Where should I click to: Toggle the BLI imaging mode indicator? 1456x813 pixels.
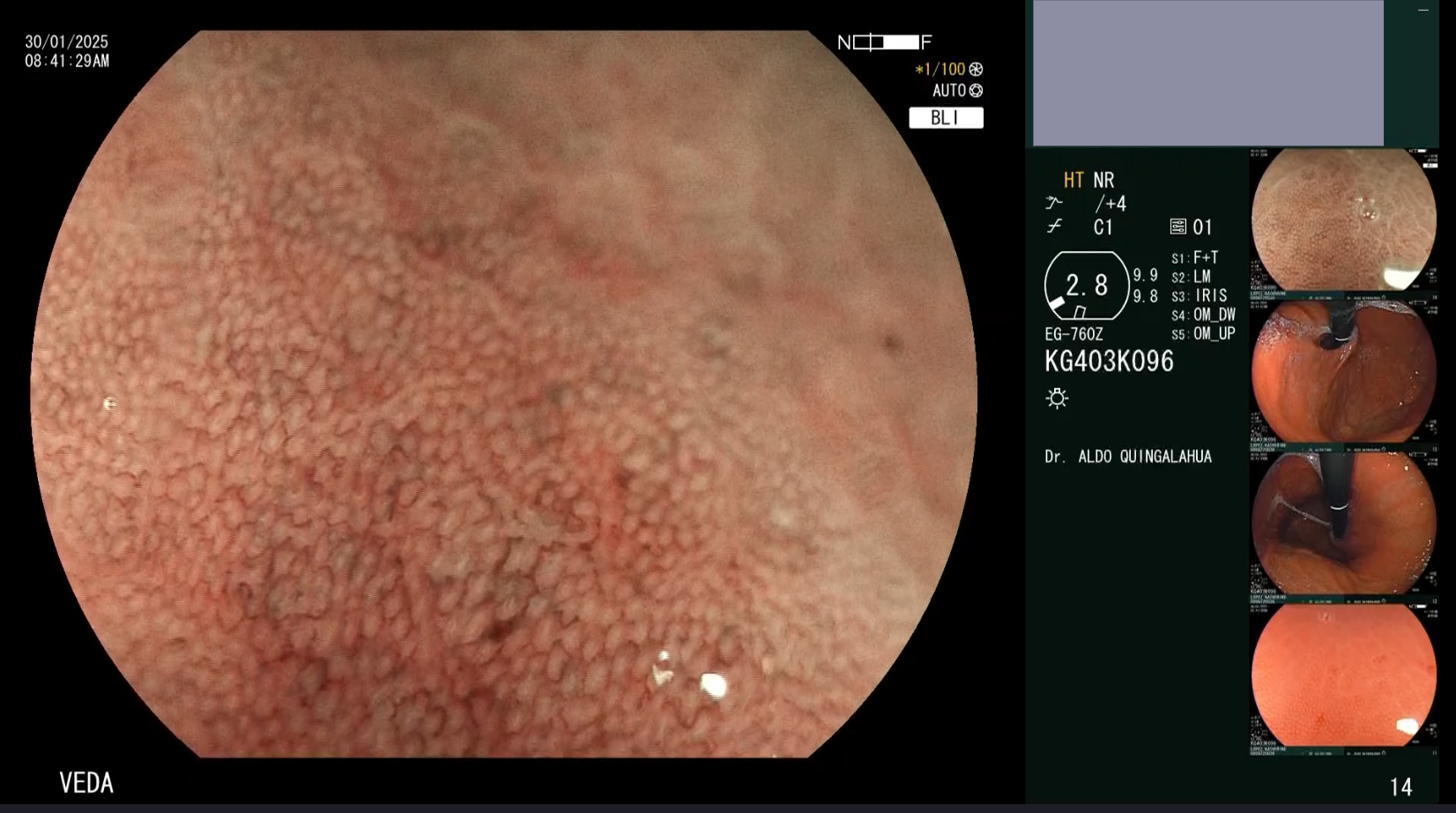click(x=946, y=117)
